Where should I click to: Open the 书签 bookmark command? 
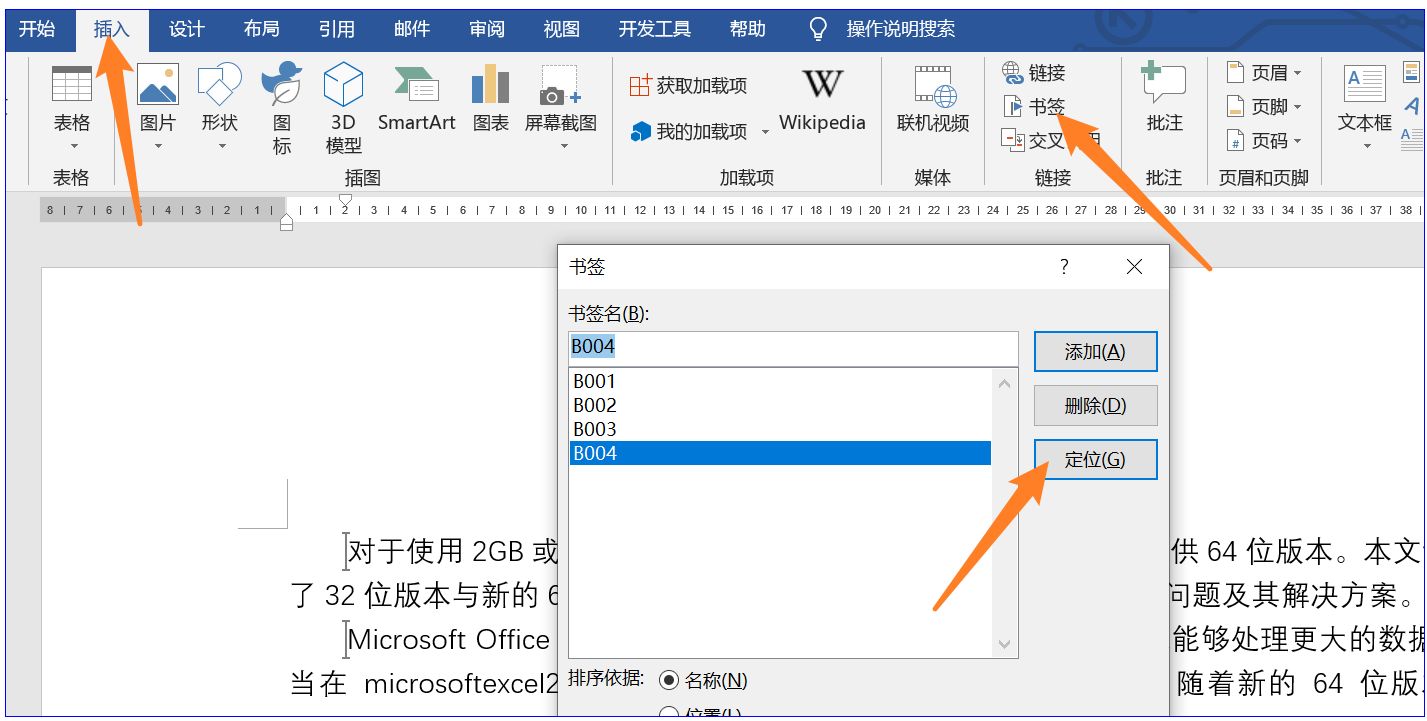click(x=1034, y=106)
